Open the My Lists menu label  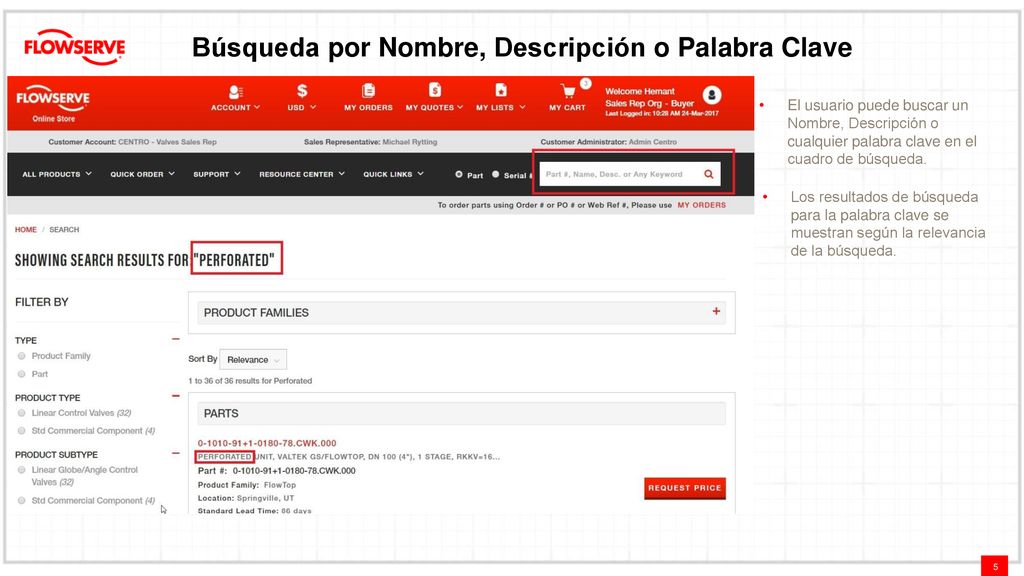click(x=501, y=108)
